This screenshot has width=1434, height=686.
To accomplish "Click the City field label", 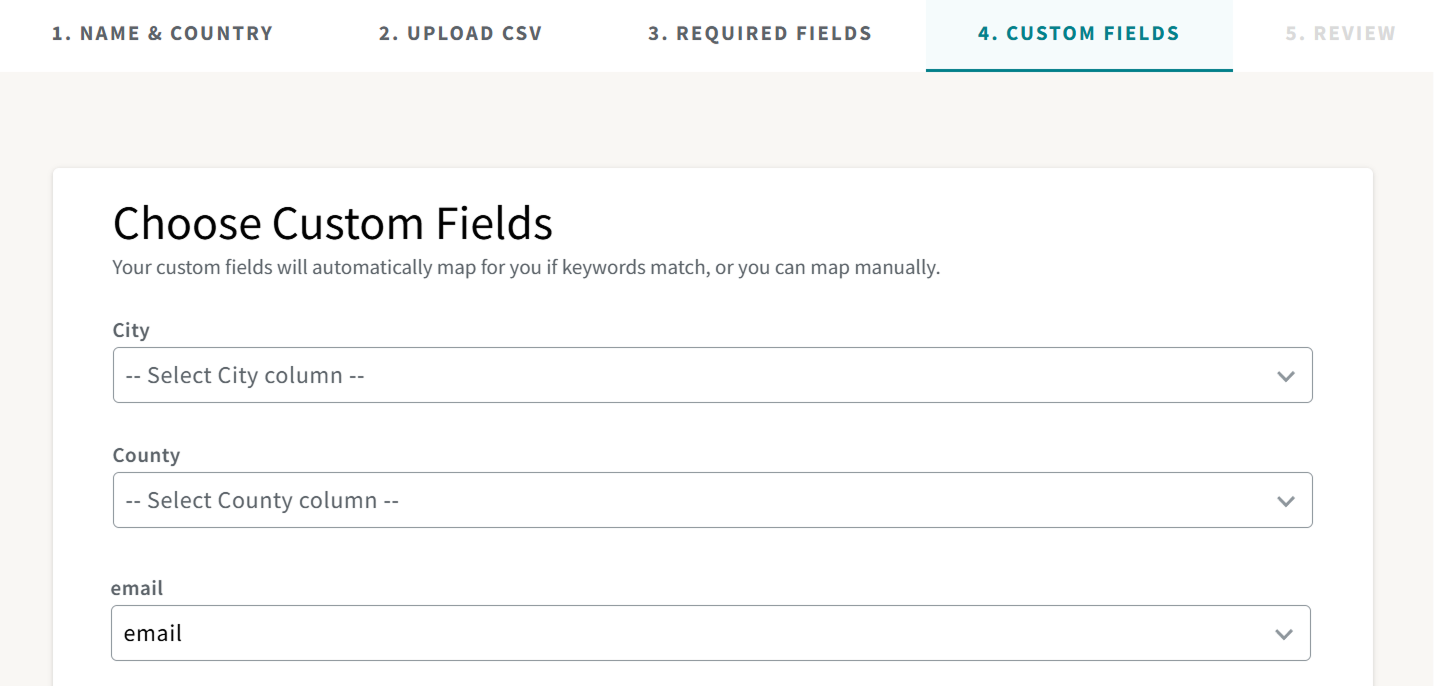I will tap(131, 330).
